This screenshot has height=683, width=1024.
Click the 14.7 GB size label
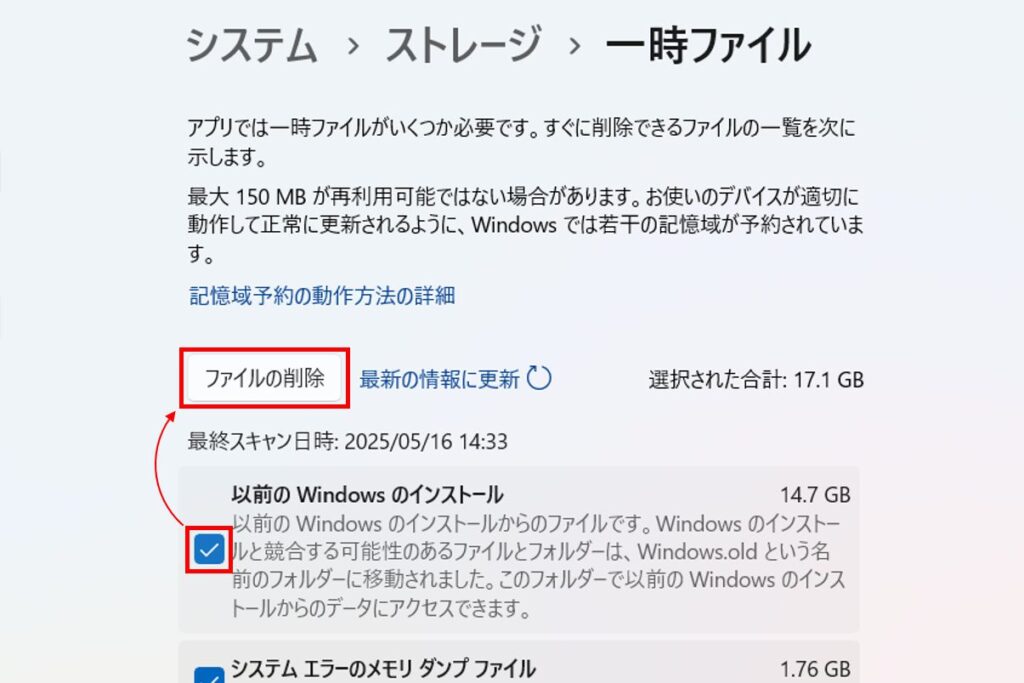(815, 495)
